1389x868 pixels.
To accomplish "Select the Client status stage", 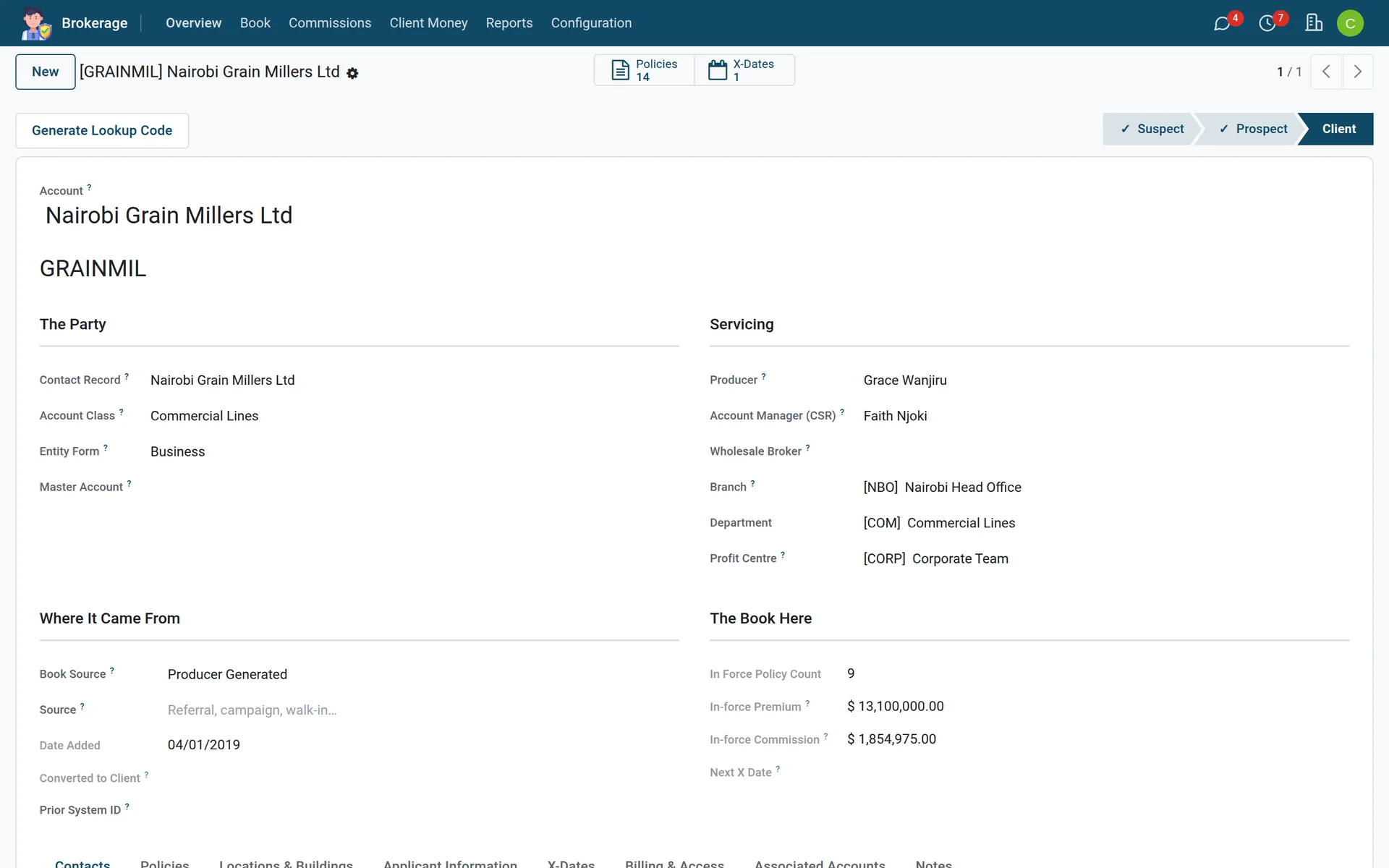I will coord(1338,129).
